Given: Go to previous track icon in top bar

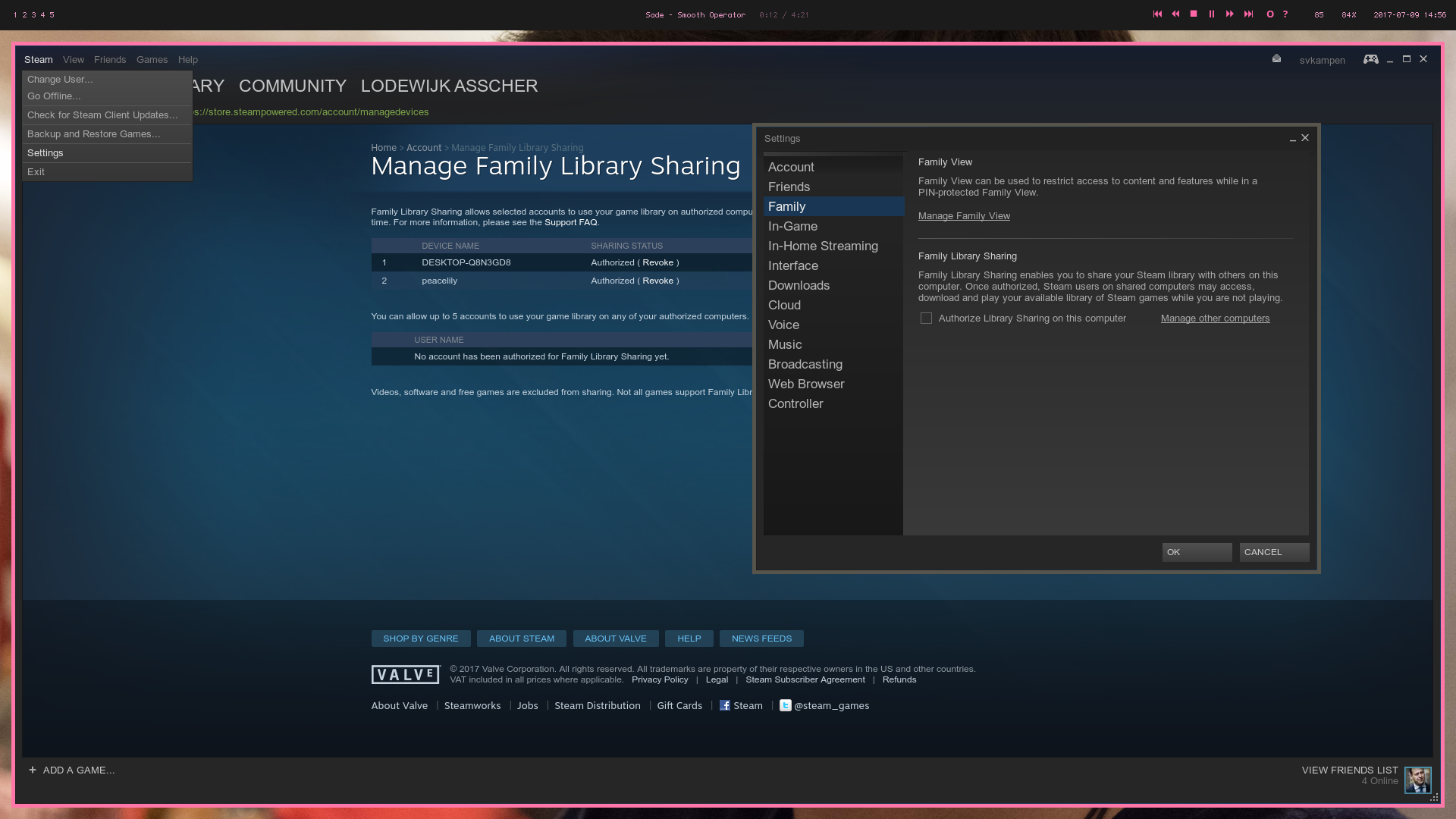Looking at the screenshot, I should click(1157, 14).
